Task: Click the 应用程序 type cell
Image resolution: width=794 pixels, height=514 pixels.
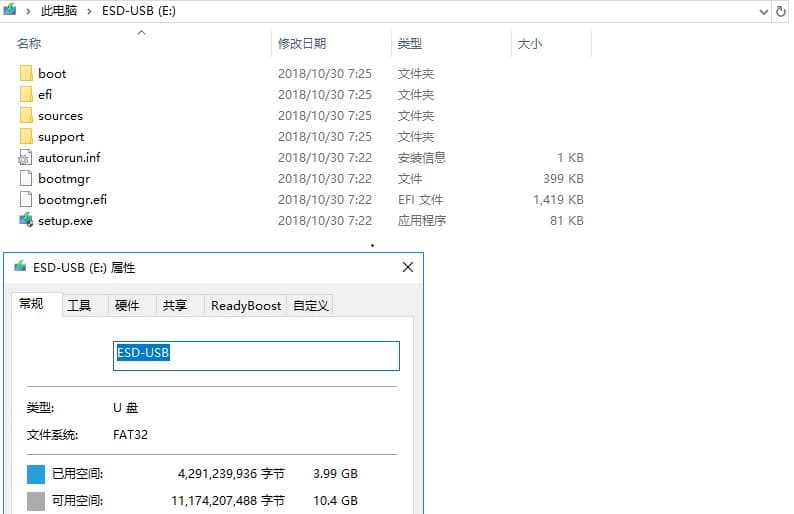Action: tap(422, 220)
